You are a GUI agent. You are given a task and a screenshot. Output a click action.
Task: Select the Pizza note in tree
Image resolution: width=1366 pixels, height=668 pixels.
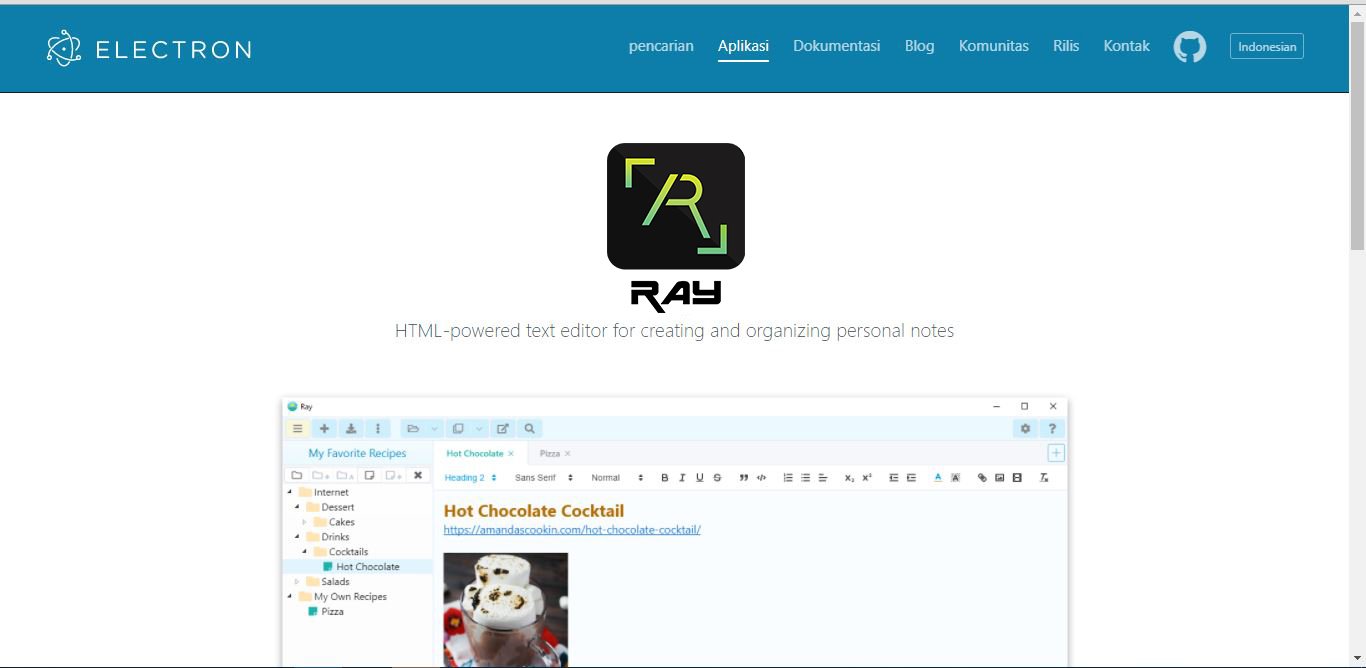[x=326, y=612]
